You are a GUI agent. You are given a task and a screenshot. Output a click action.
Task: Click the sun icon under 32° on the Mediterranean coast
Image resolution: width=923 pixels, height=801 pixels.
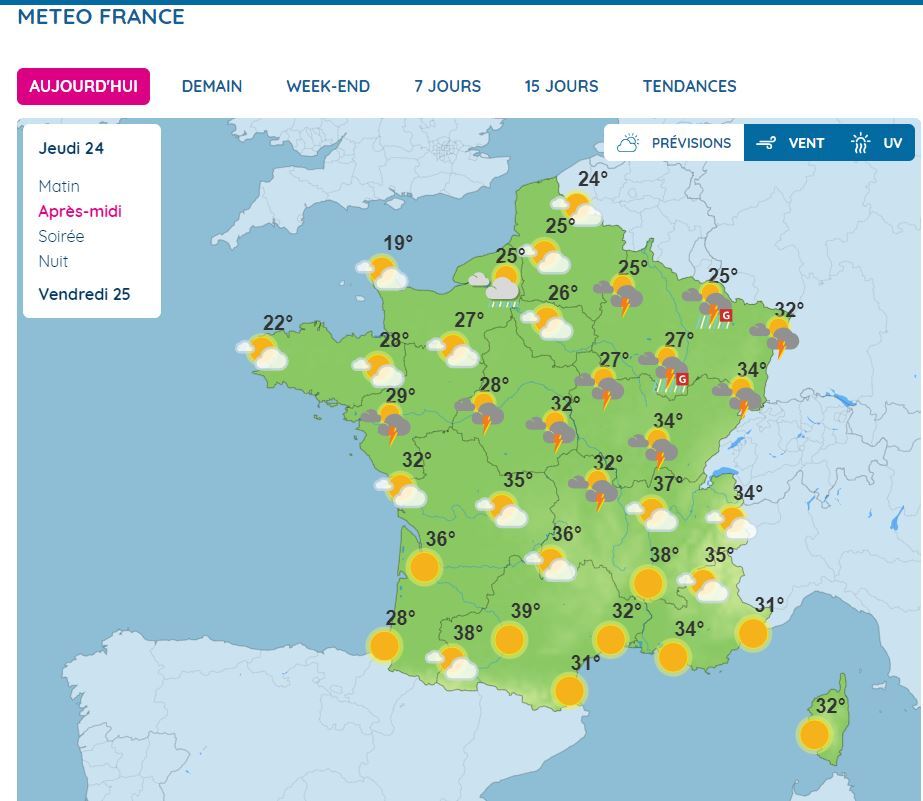610,639
